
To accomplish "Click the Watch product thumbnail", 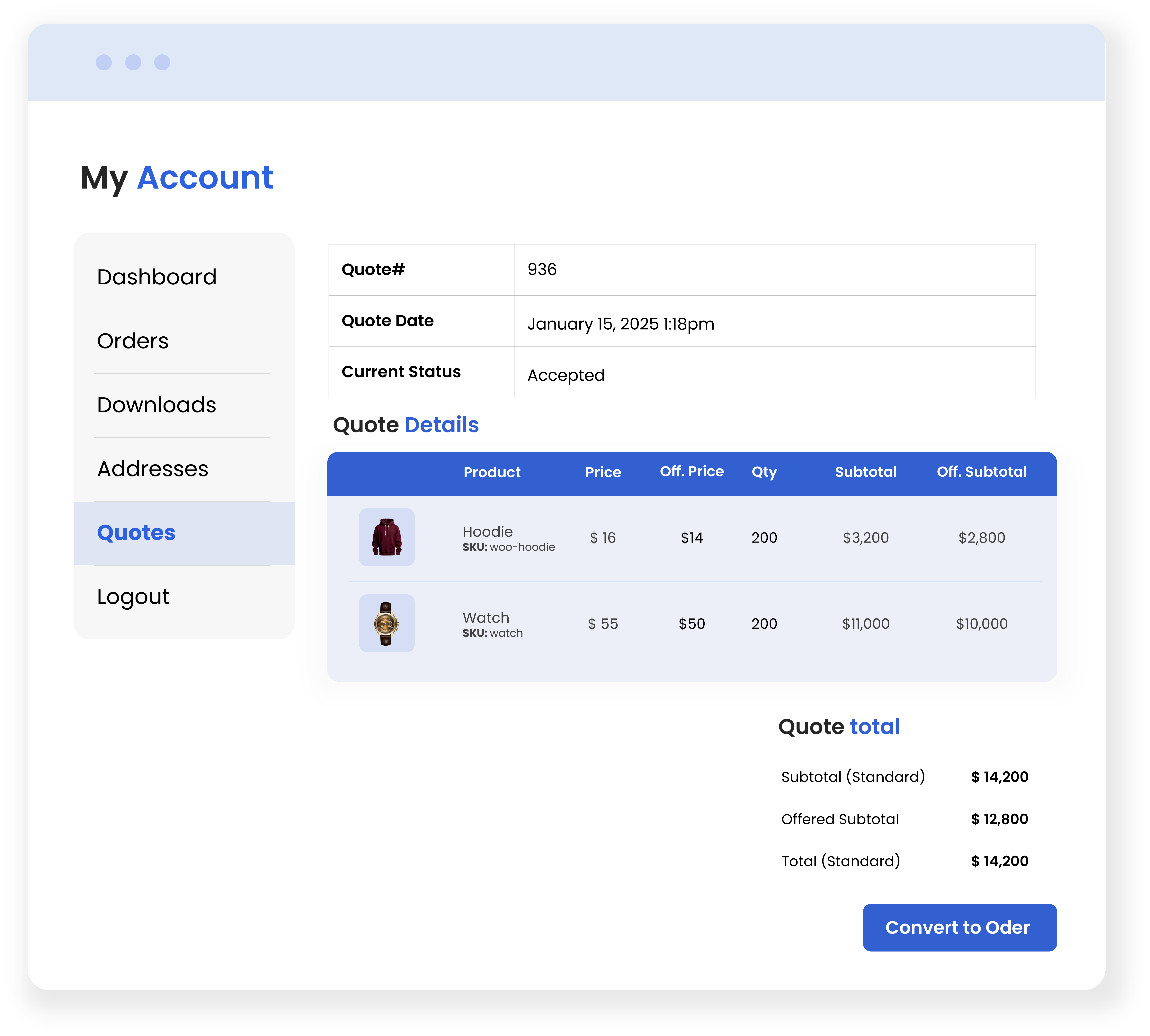I will (387, 623).
